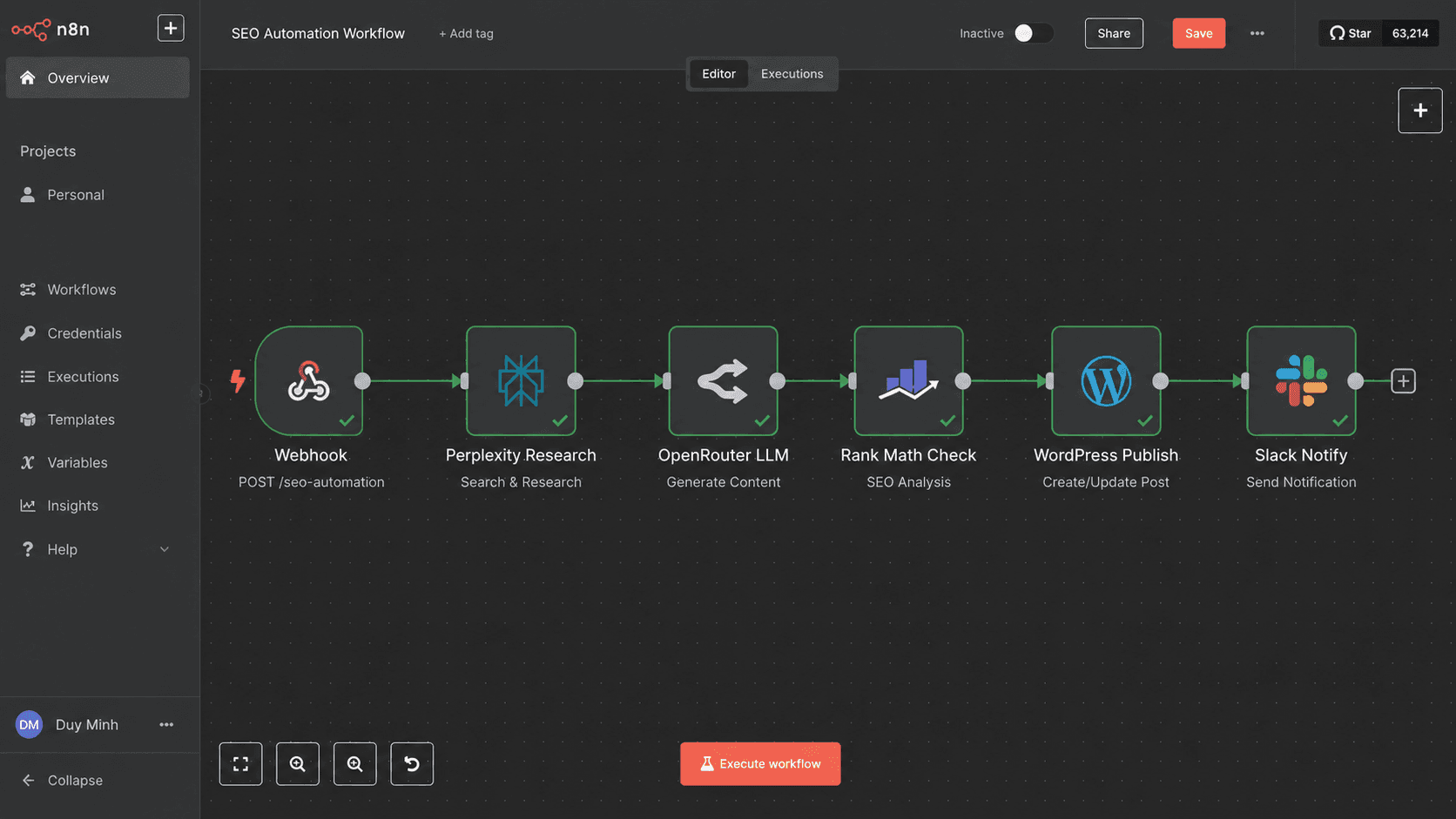
Task: Click the 'Search & Research' subtitle
Action: [521, 482]
